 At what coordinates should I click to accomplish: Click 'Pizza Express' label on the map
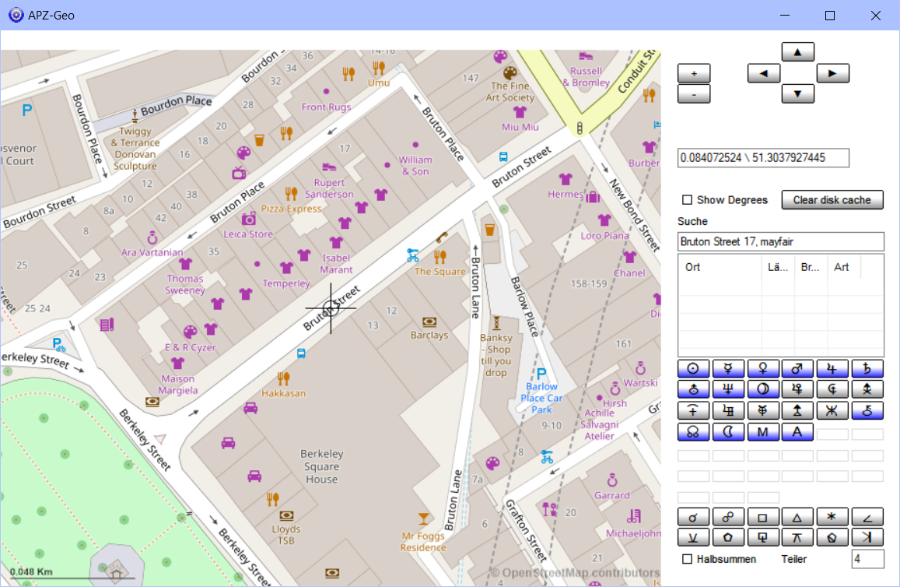291,209
